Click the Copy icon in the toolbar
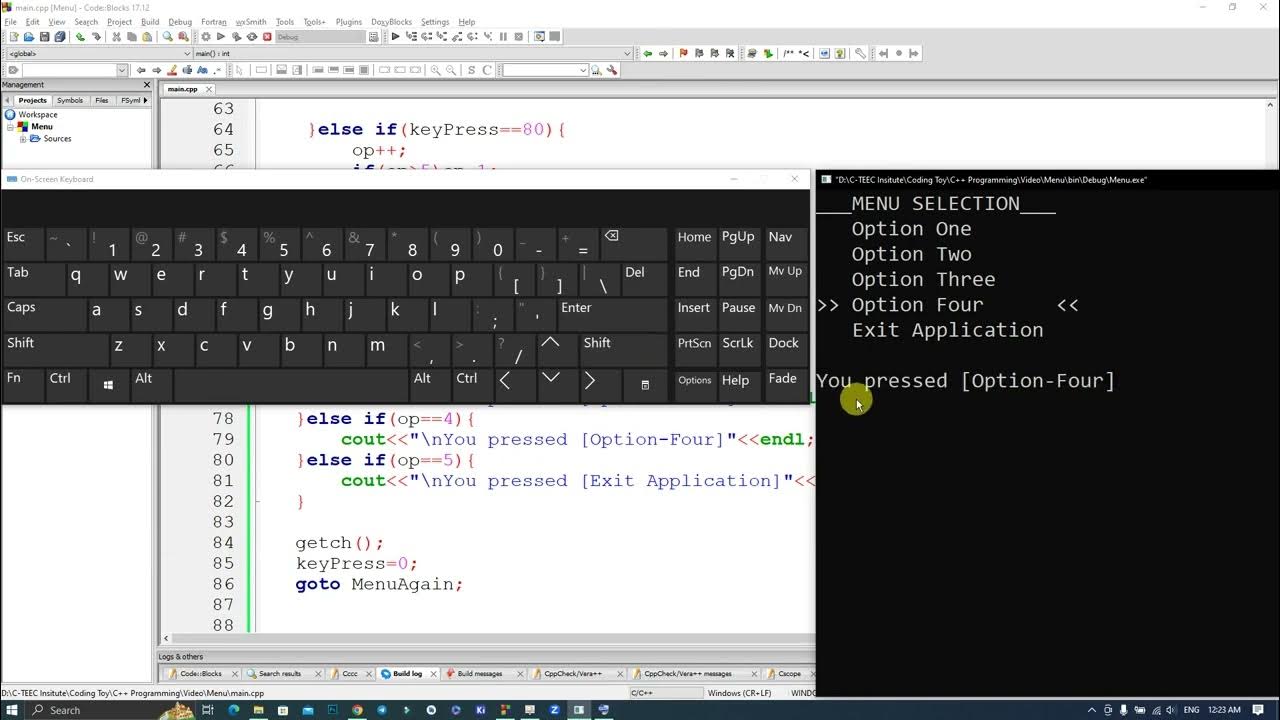This screenshot has width=1280, height=720. [x=132, y=36]
